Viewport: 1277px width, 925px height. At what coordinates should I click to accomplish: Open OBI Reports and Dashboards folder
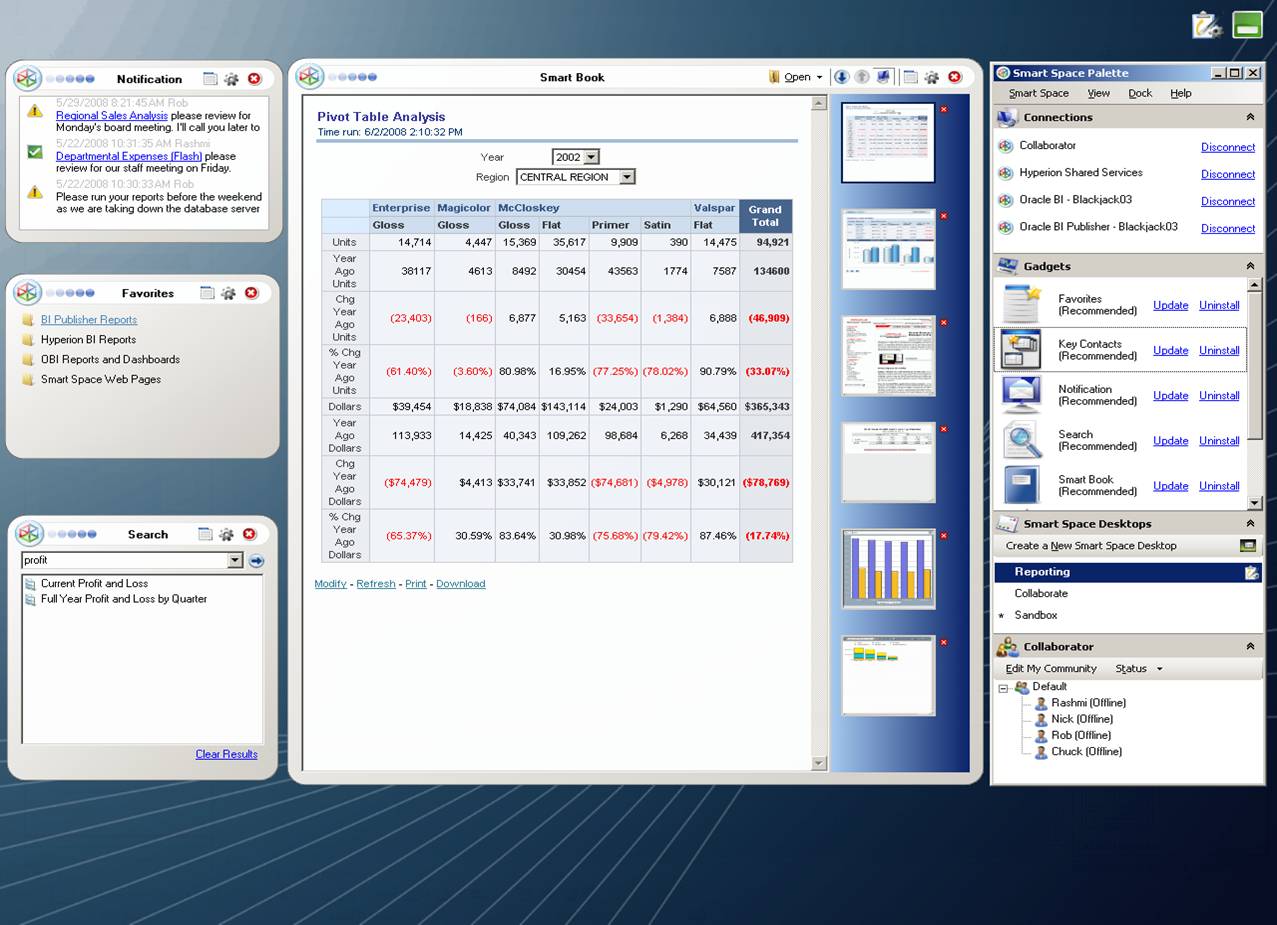tap(110, 360)
